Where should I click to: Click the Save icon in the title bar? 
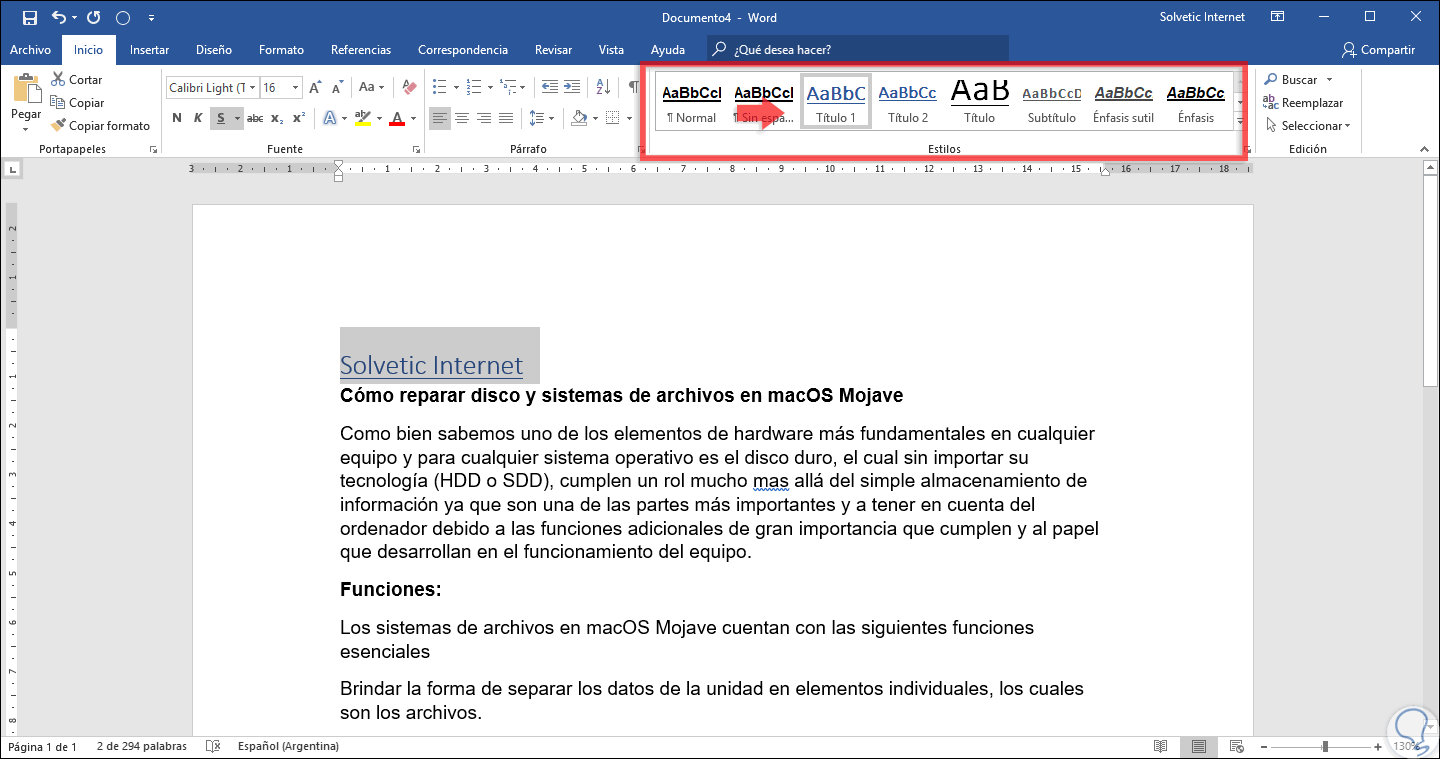click(29, 17)
